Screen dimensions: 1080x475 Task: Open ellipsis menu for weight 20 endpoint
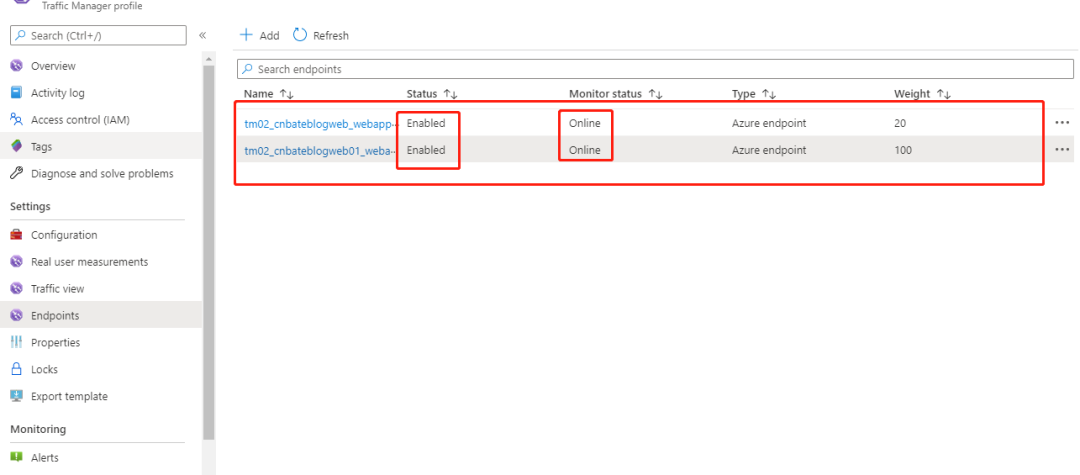click(x=1061, y=123)
